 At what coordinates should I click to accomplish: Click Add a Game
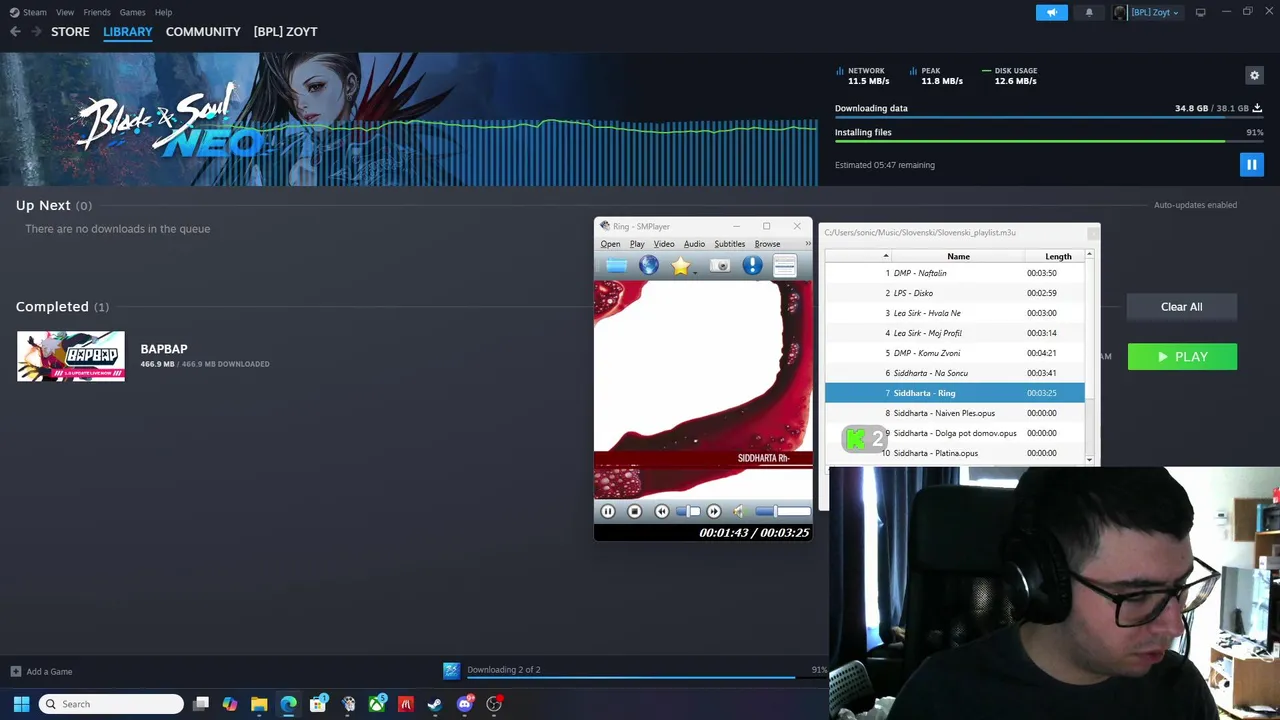point(41,672)
